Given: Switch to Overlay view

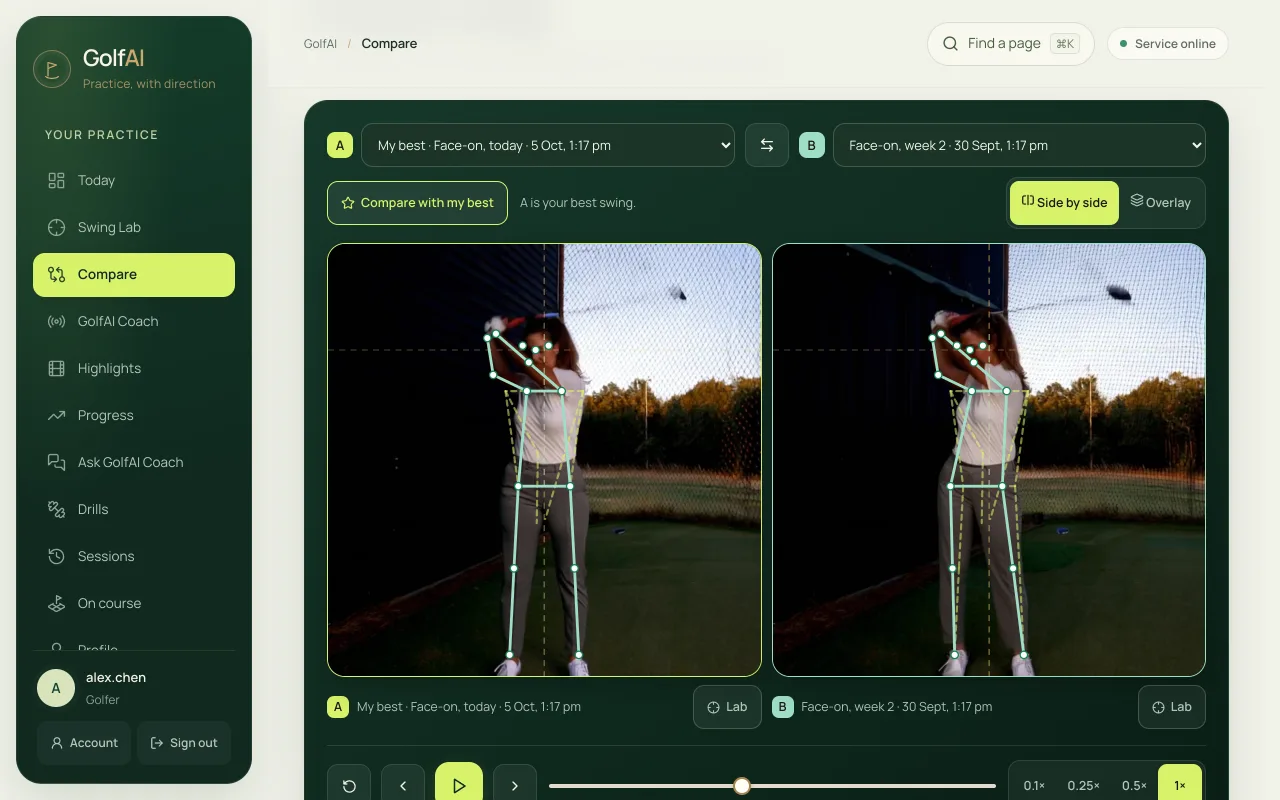Looking at the screenshot, I should 1161,203.
